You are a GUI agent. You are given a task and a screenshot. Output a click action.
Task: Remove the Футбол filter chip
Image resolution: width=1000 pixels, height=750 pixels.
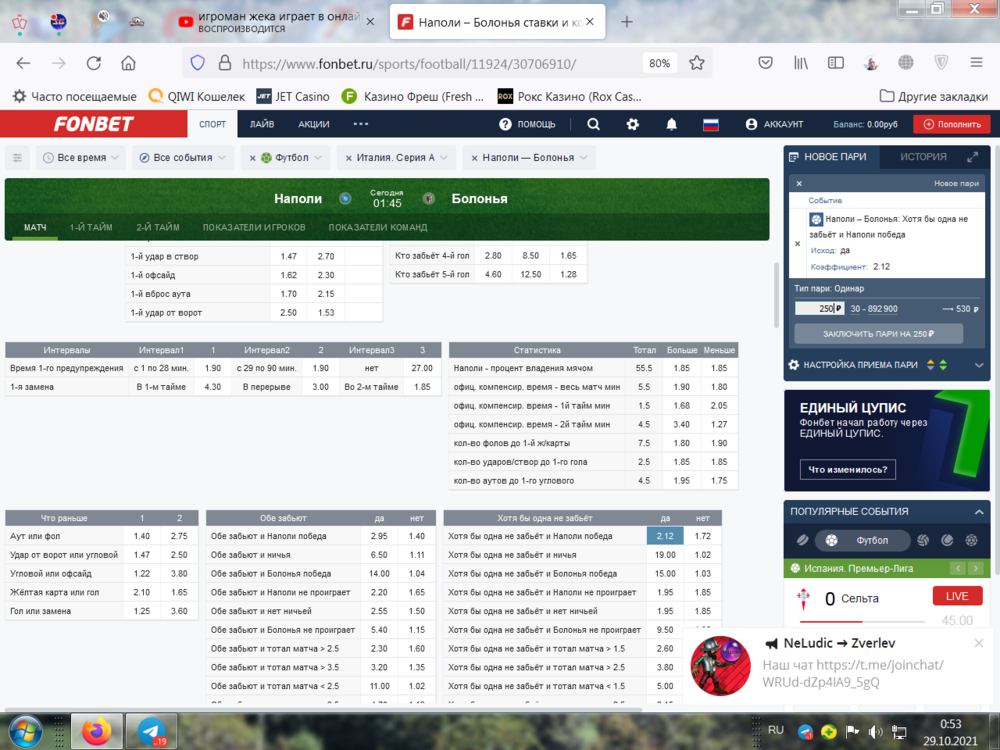point(253,158)
